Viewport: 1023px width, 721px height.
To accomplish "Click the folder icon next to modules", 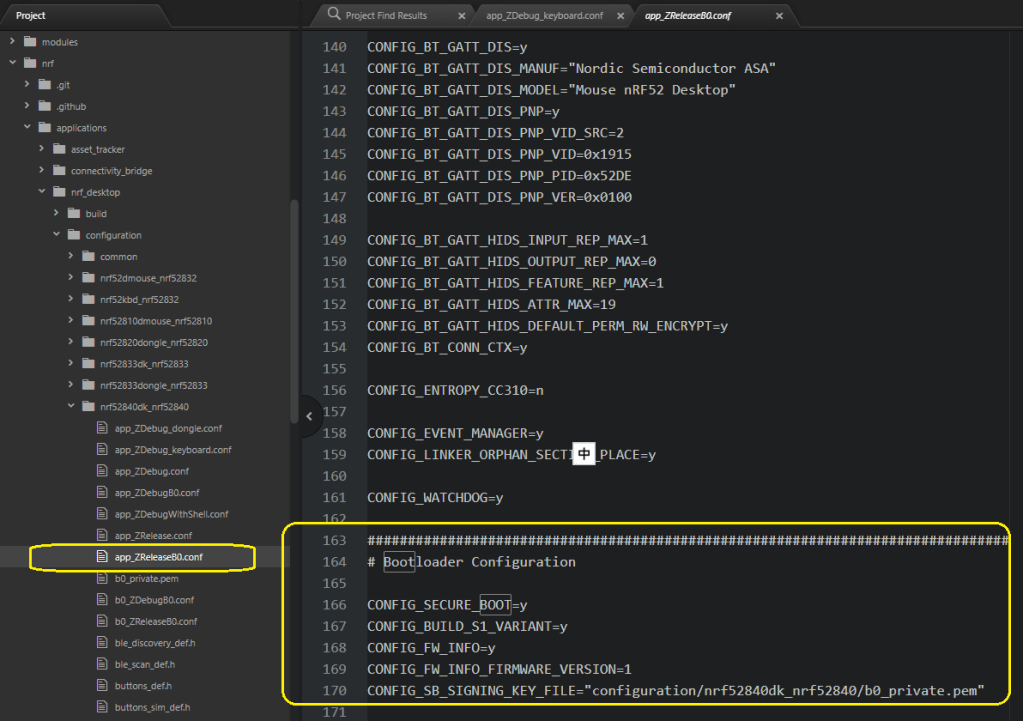I will tap(29, 42).
